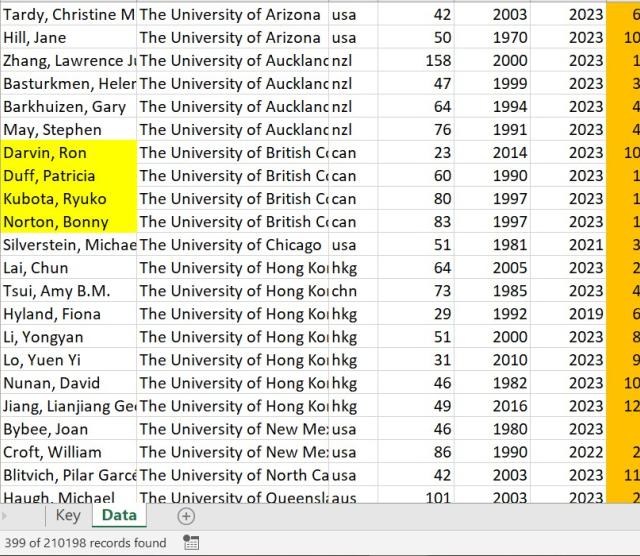
Task: Select highlighted cell 'Kubota, Ryuko'
Action: pos(69,199)
